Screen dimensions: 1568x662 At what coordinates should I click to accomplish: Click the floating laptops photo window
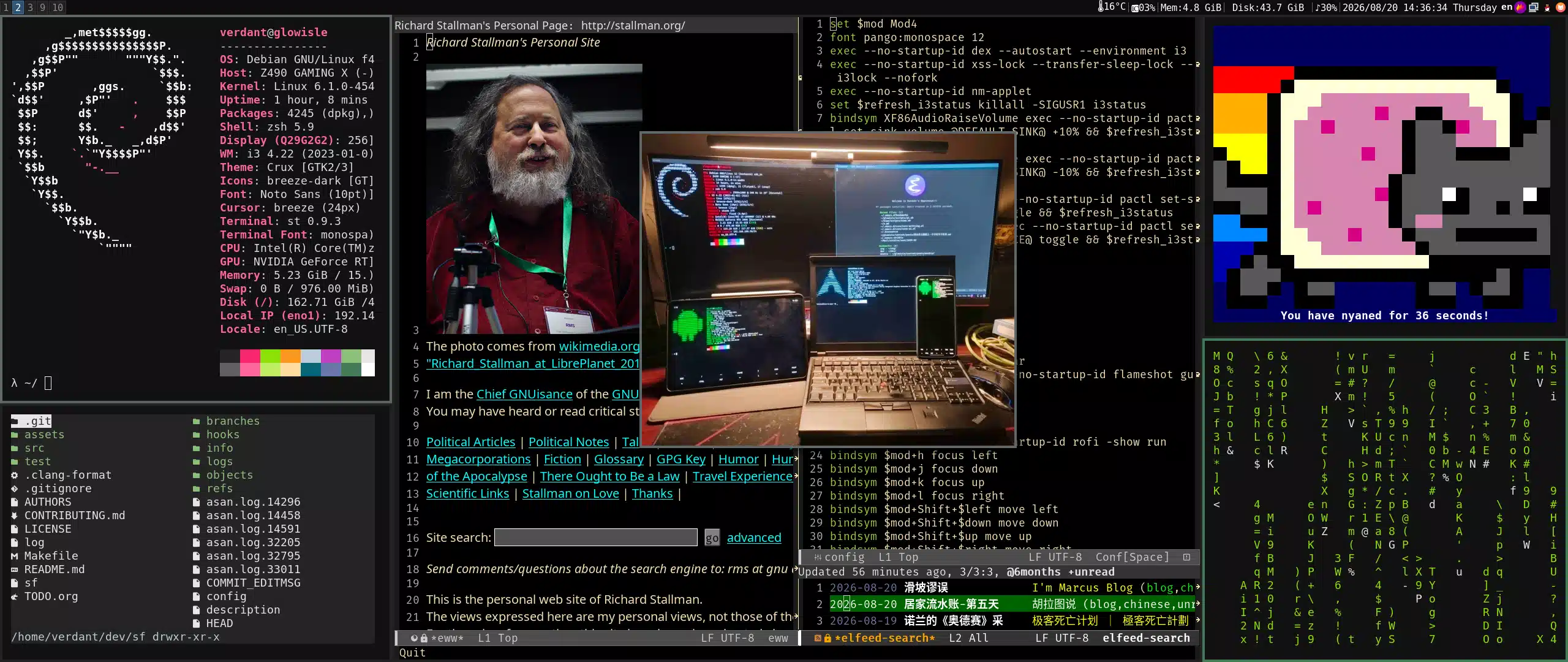click(x=828, y=289)
